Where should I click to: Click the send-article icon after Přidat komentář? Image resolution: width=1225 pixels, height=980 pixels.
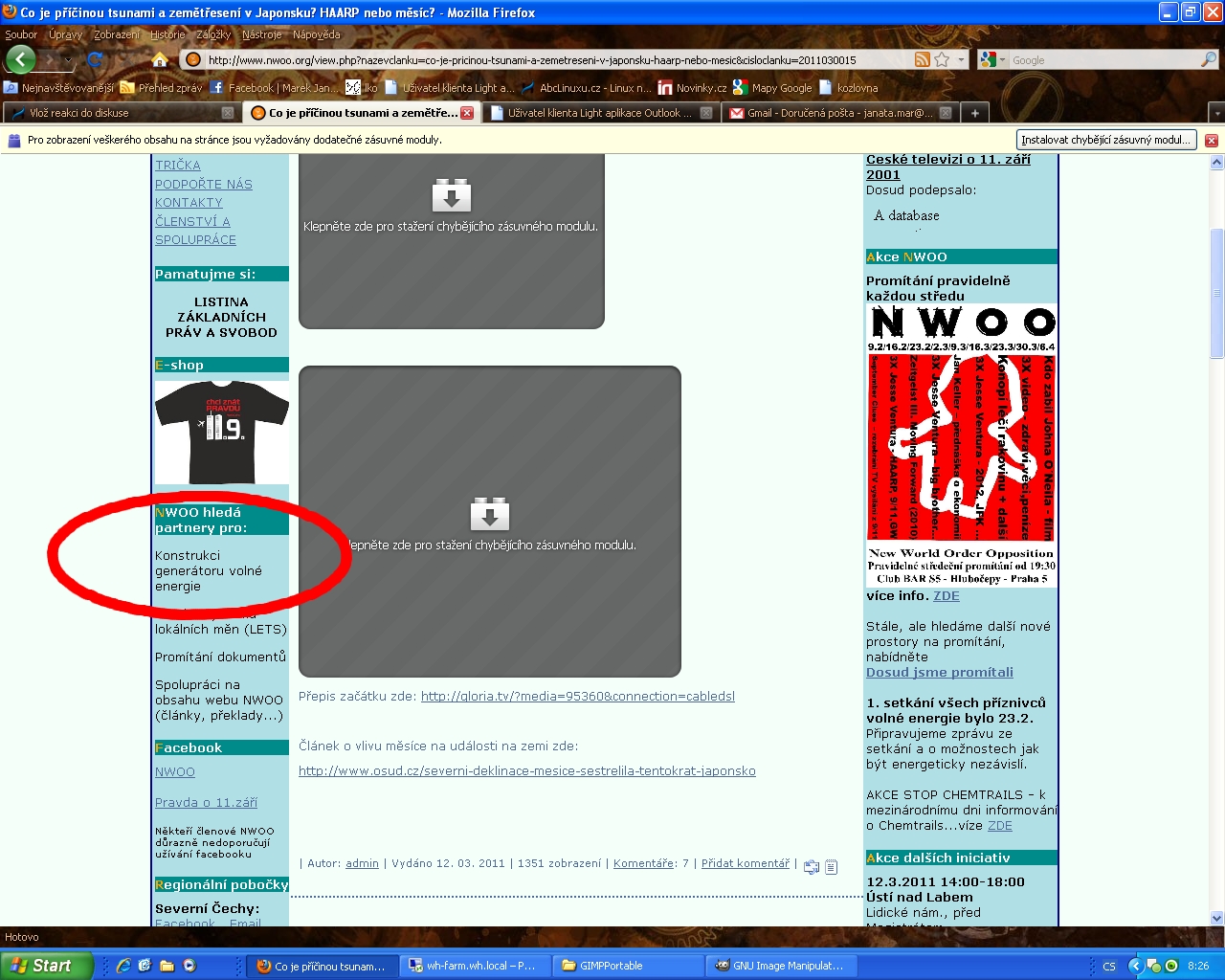point(812,866)
